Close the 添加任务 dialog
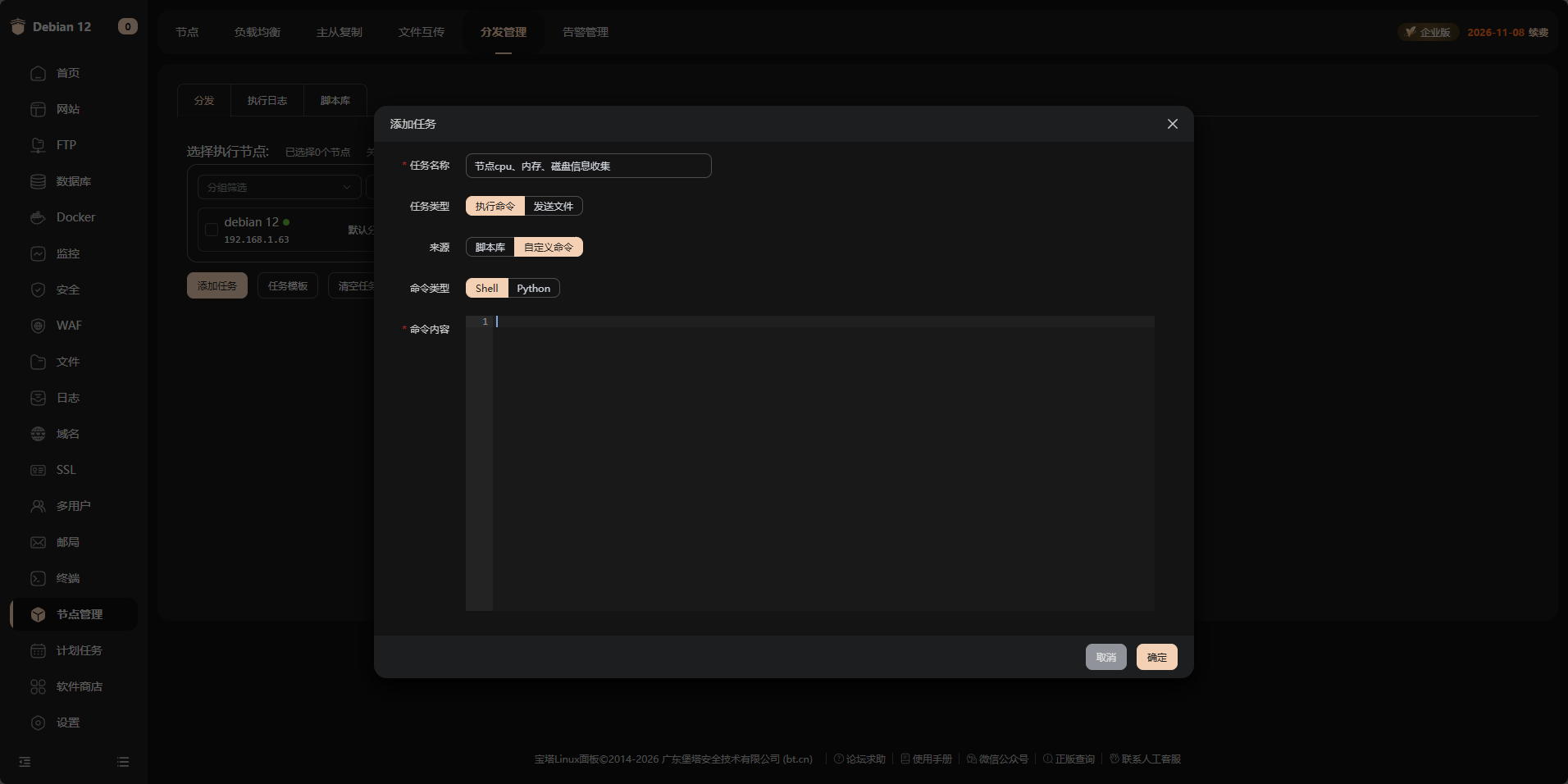Screen dimensions: 1568x784 point(1172,124)
